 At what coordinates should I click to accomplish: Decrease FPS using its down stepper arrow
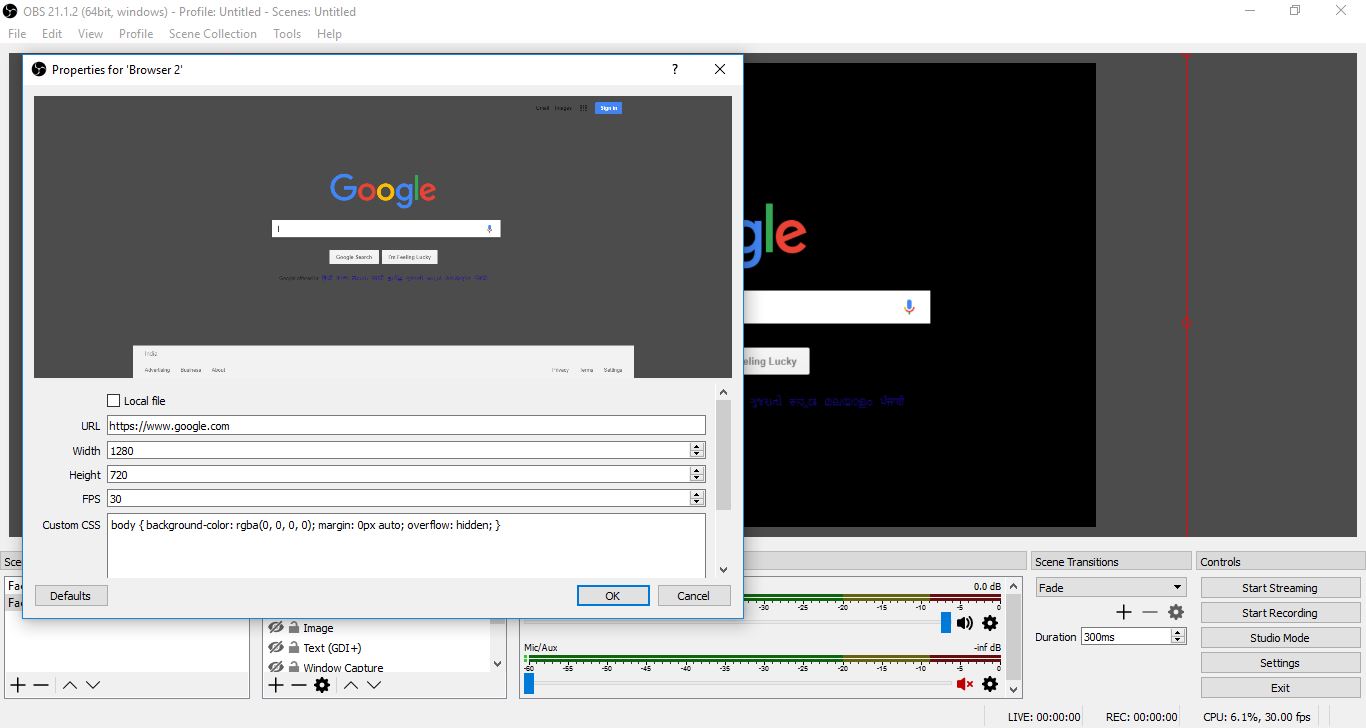697,502
